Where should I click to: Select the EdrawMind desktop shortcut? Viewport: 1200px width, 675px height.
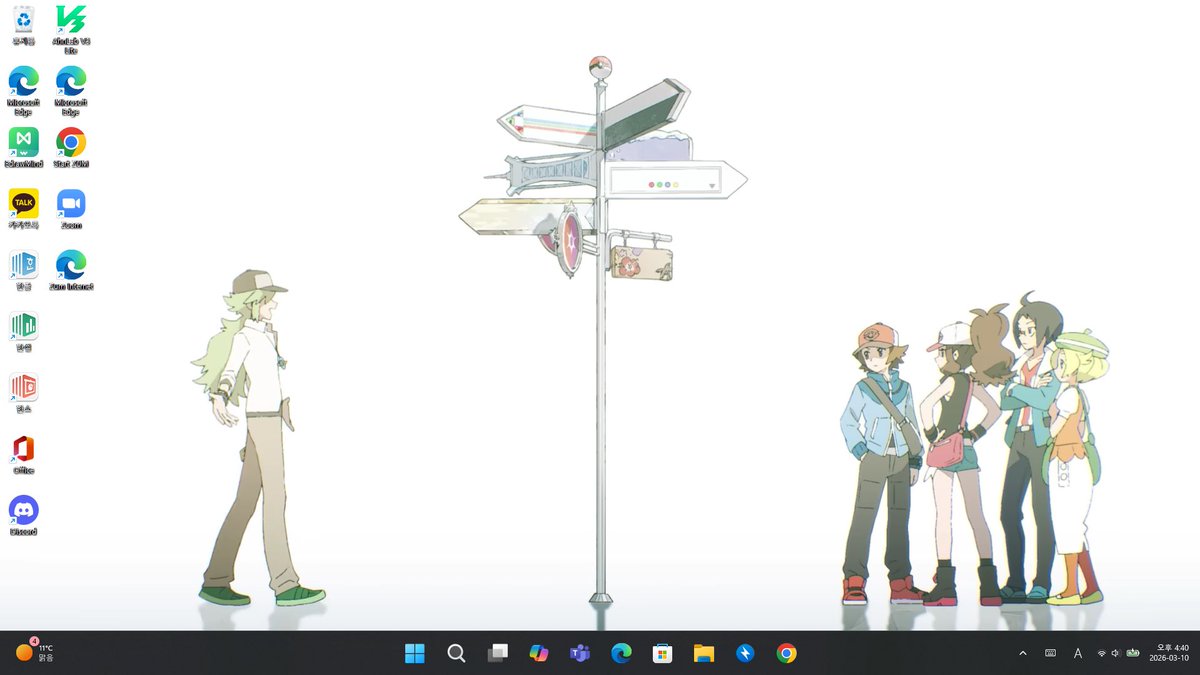click(23, 148)
